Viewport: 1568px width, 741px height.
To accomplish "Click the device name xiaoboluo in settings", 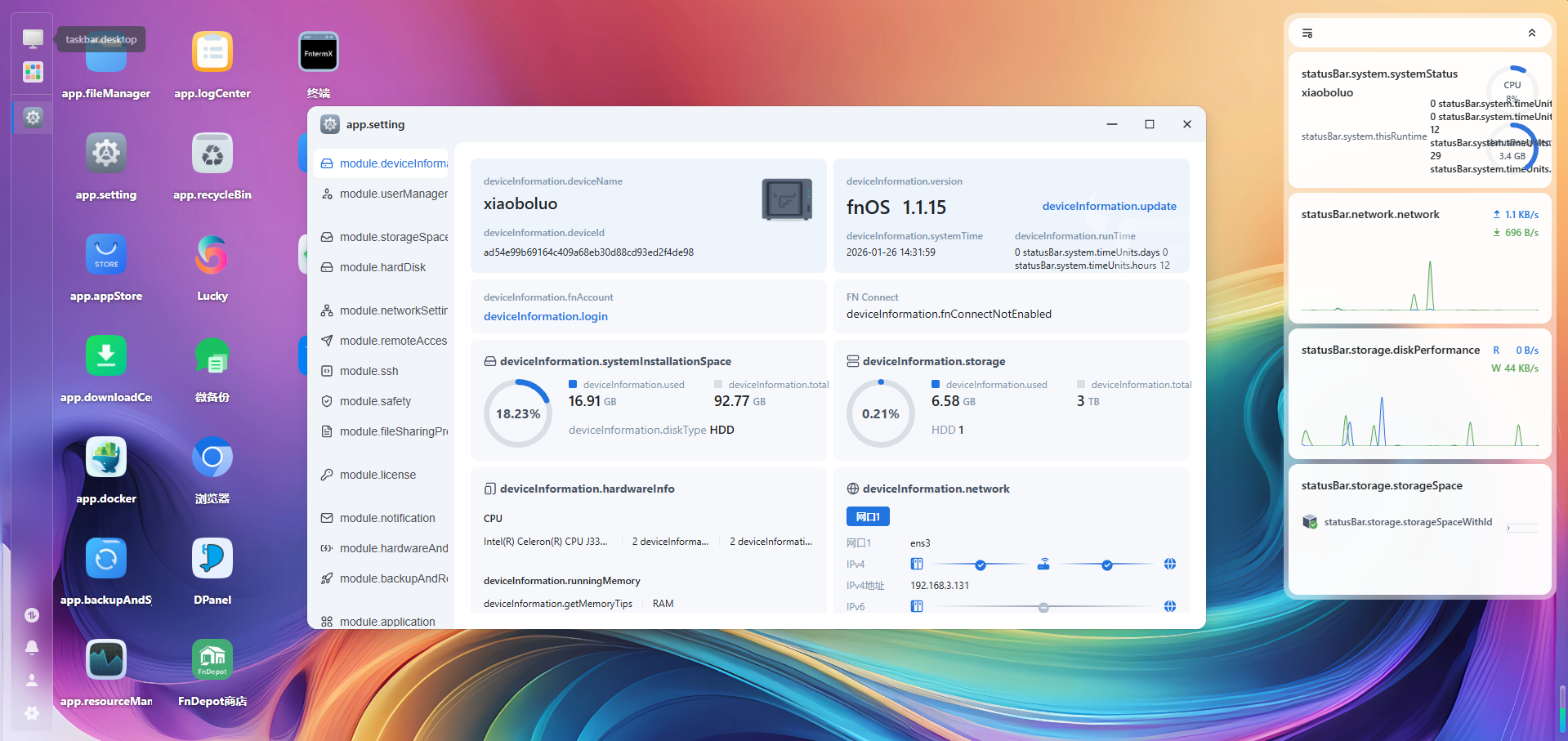I will 520,203.
